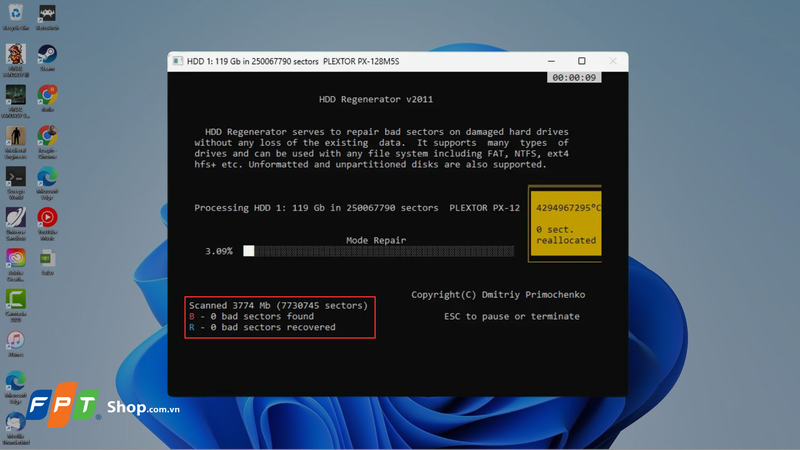
Task: Close the HDD Regenerator window
Action: (x=613, y=61)
